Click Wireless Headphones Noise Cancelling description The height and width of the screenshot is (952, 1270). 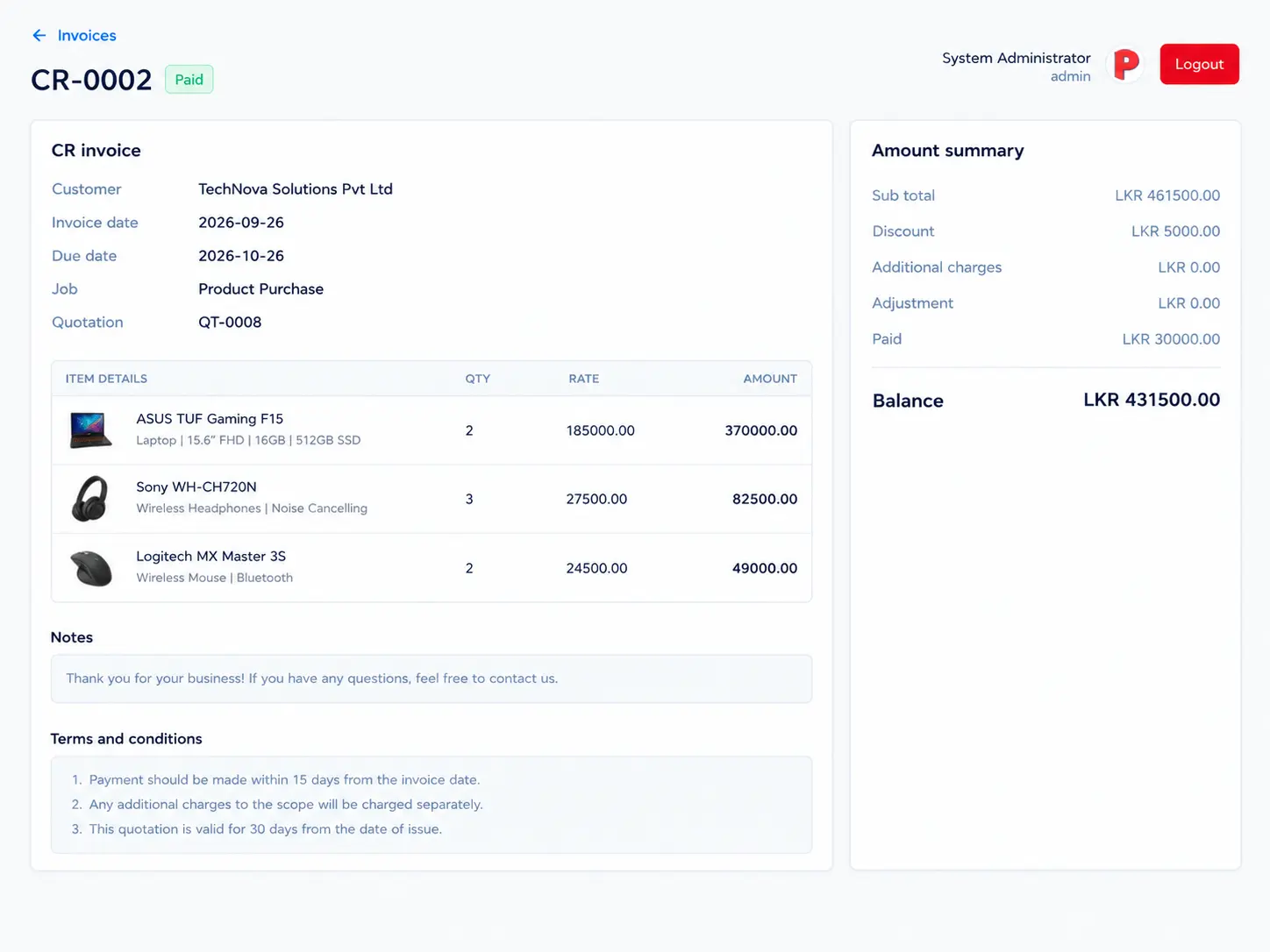click(252, 508)
